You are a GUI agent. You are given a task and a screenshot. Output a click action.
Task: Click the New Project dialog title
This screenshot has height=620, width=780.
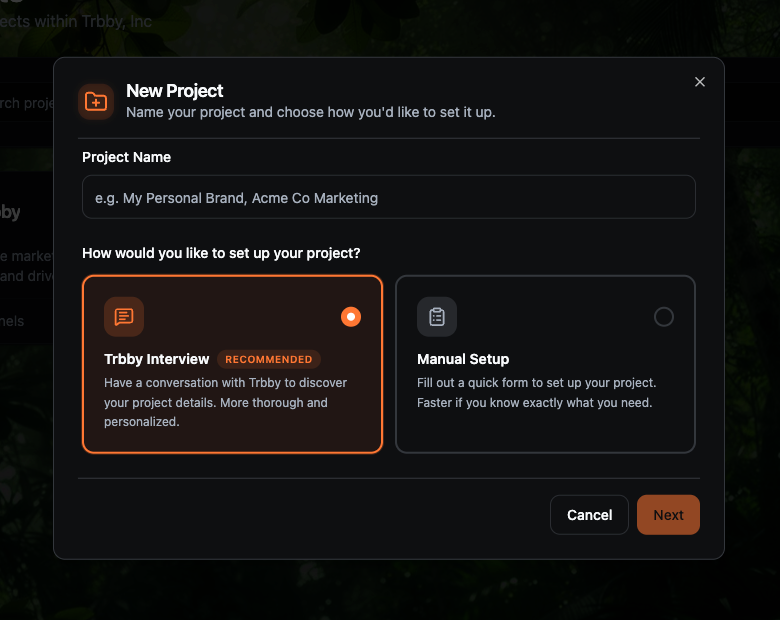pyautogui.click(x=175, y=91)
